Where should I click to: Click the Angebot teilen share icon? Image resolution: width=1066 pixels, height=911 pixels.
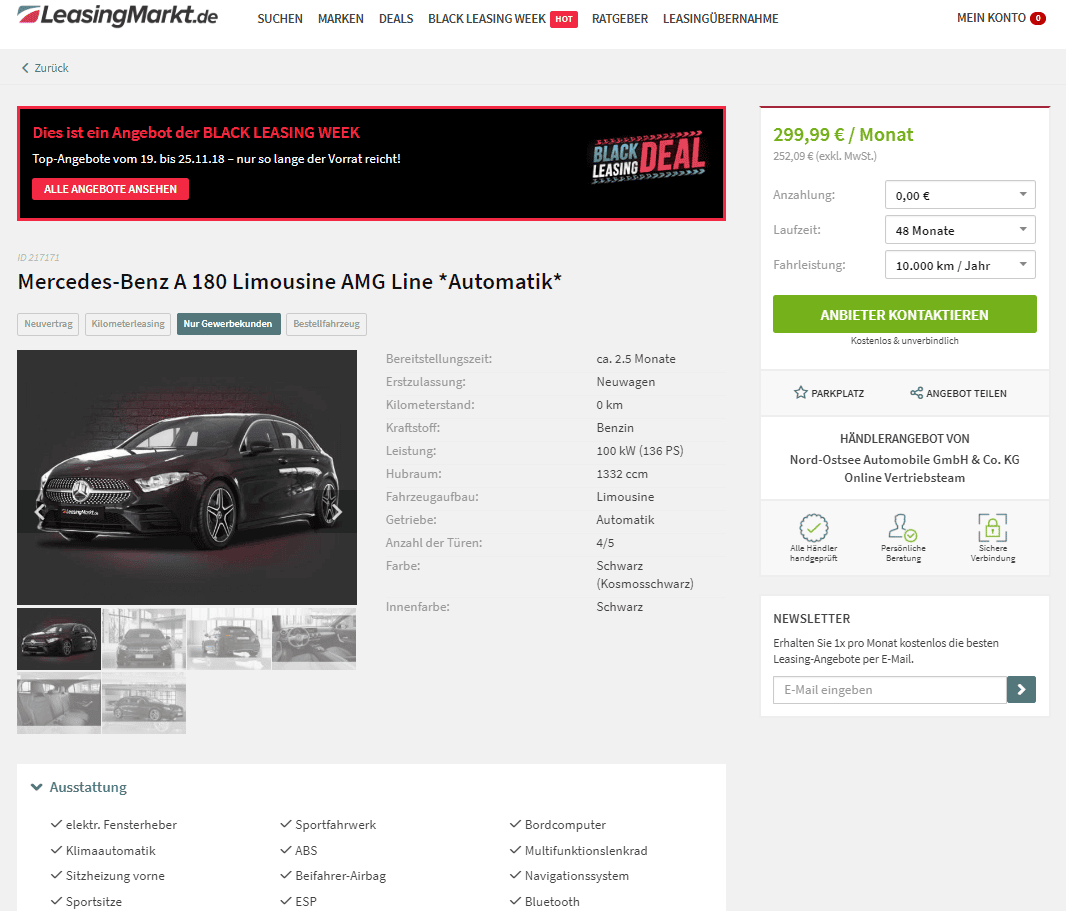(x=916, y=393)
